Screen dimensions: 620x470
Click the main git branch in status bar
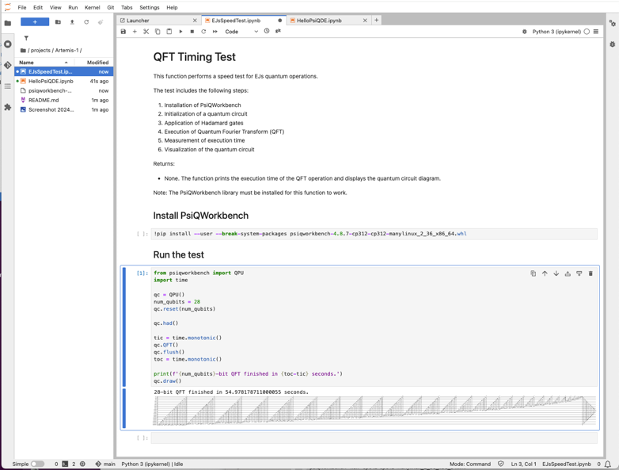click(105, 464)
